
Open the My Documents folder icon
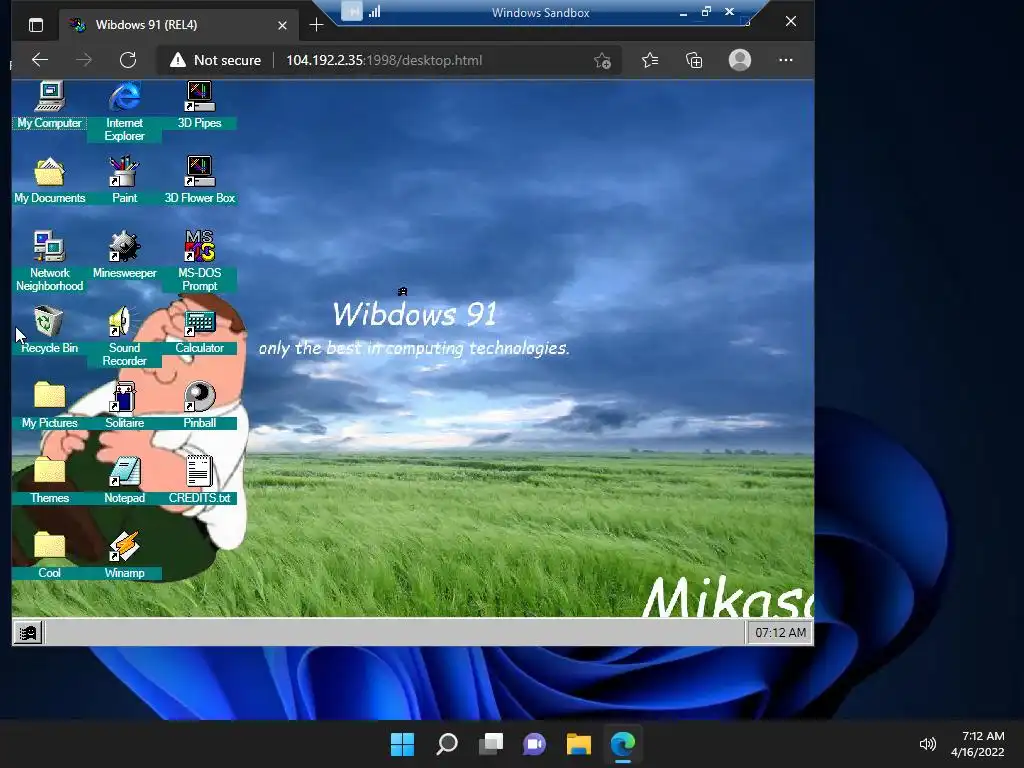point(50,180)
